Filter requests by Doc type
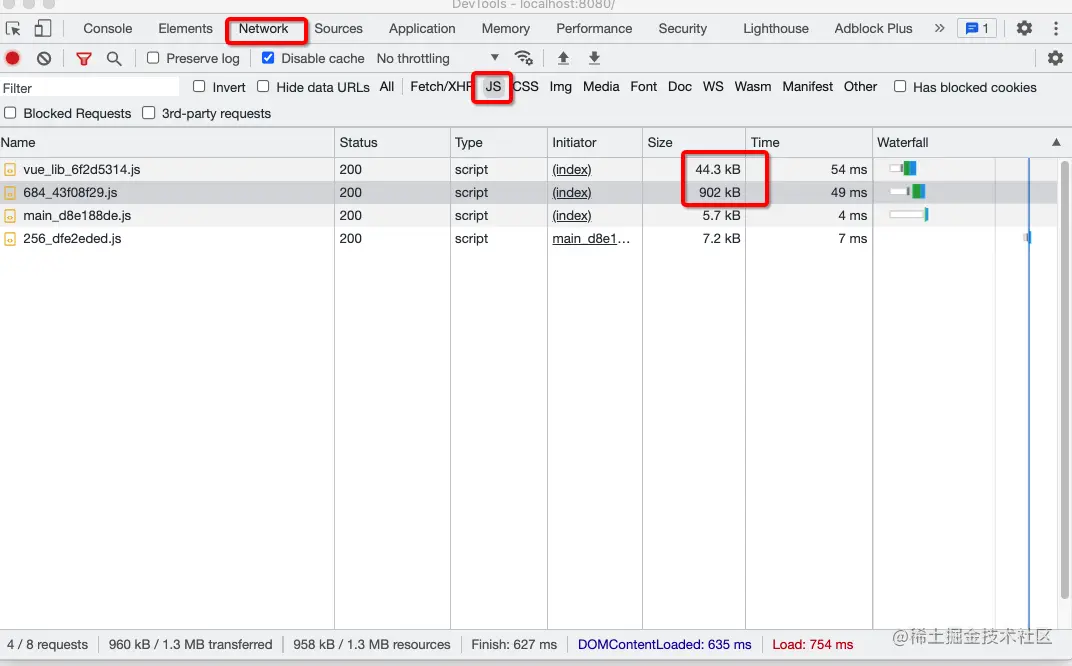The width and height of the screenshot is (1072, 666). [680, 87]
